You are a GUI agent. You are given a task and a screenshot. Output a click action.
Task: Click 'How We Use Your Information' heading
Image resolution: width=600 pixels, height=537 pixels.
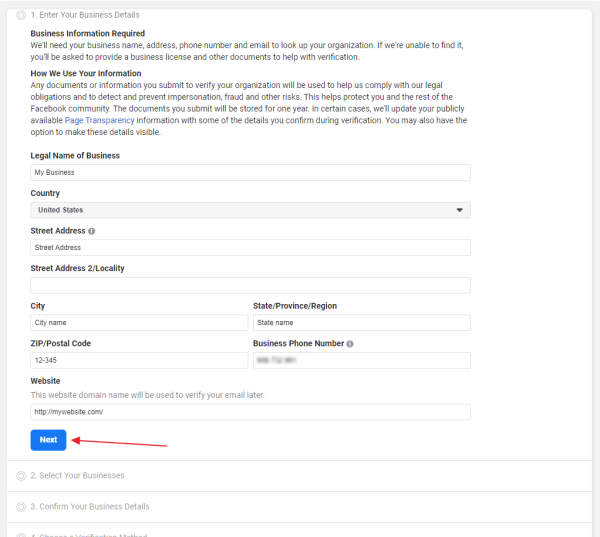[x=86, y=73]
